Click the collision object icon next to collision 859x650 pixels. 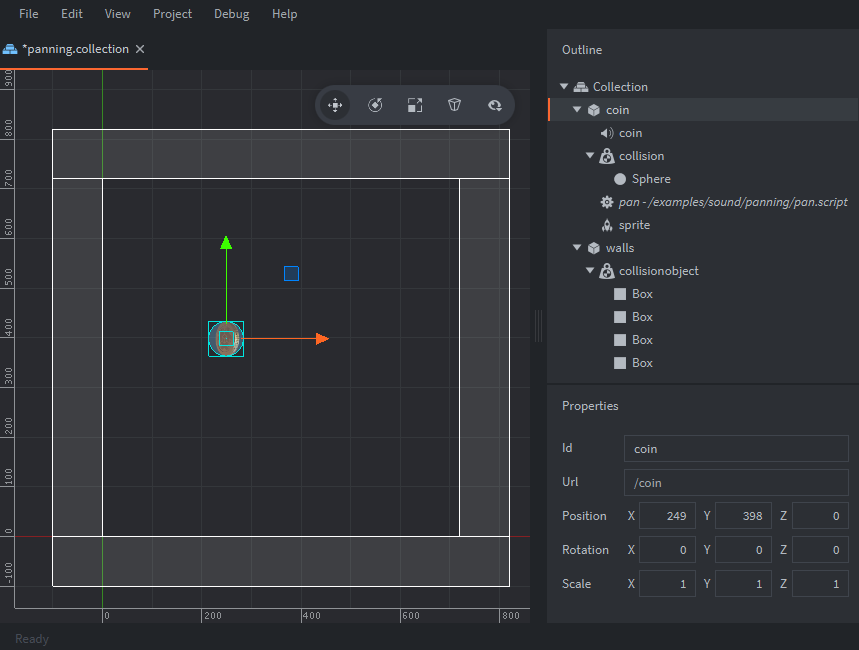coord(606,156)
